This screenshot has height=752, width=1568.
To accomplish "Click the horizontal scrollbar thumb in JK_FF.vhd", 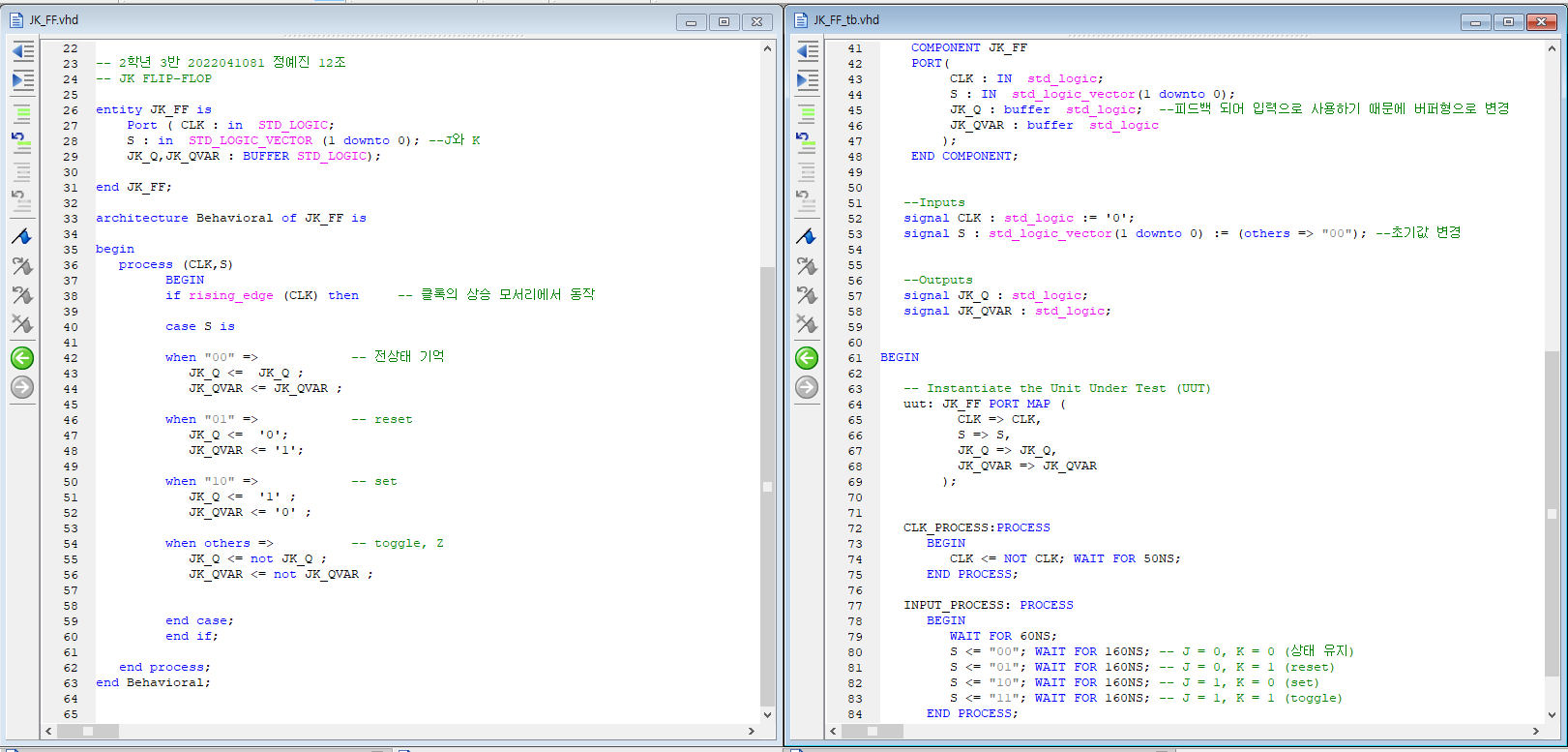I will (x=87, y=732).
